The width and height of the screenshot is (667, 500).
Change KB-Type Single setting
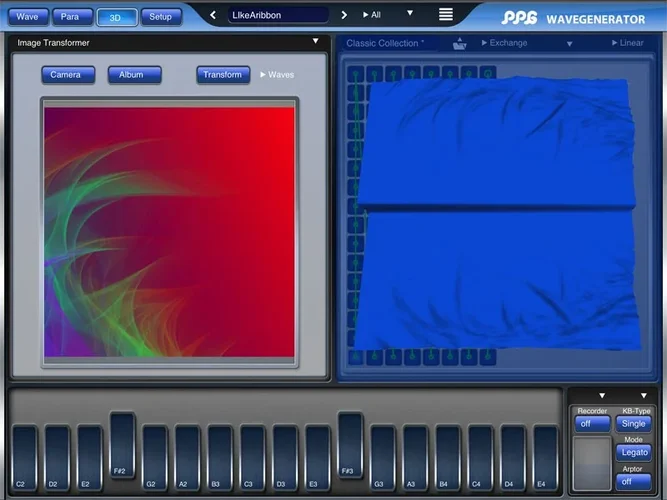tap(634, 424)
